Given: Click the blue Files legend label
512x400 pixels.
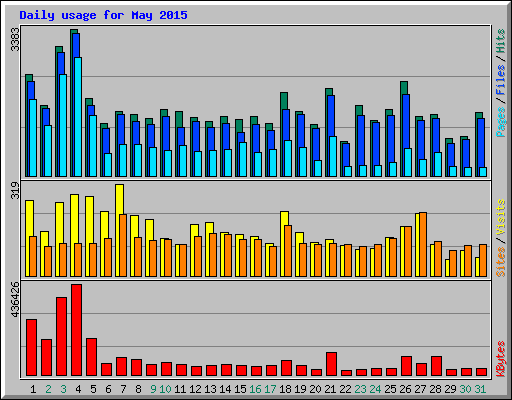Looking at the screenshot, I should [500, 80].
